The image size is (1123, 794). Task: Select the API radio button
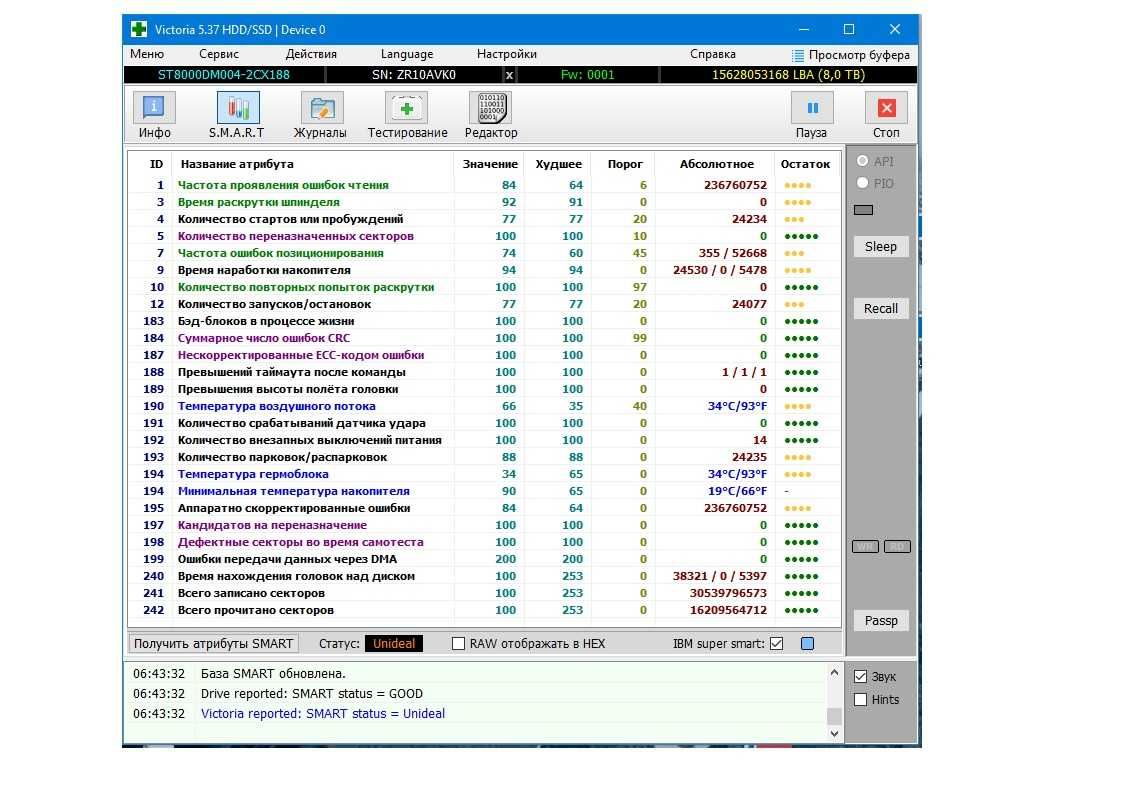863,161
